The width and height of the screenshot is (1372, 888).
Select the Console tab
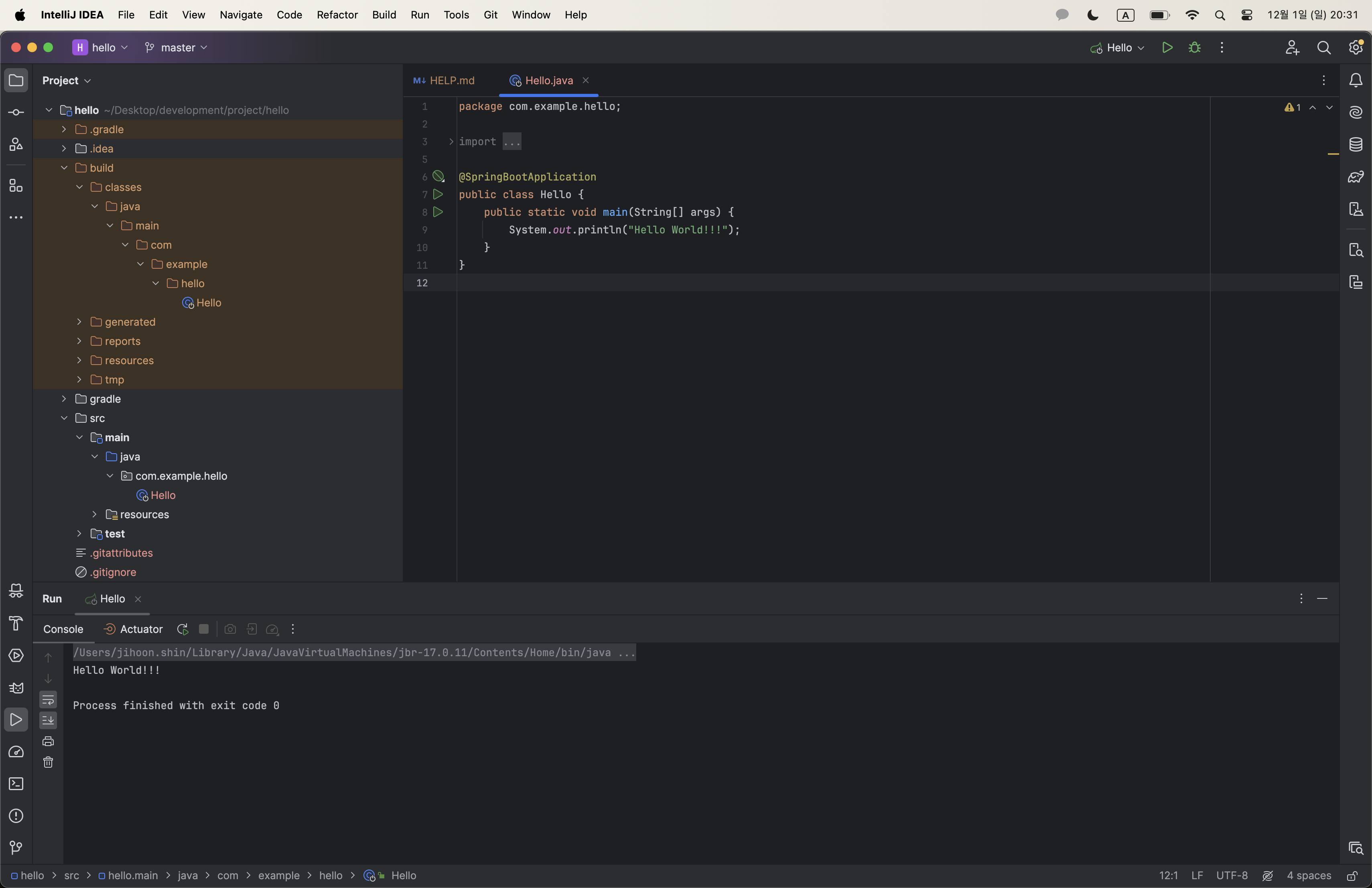63,628
